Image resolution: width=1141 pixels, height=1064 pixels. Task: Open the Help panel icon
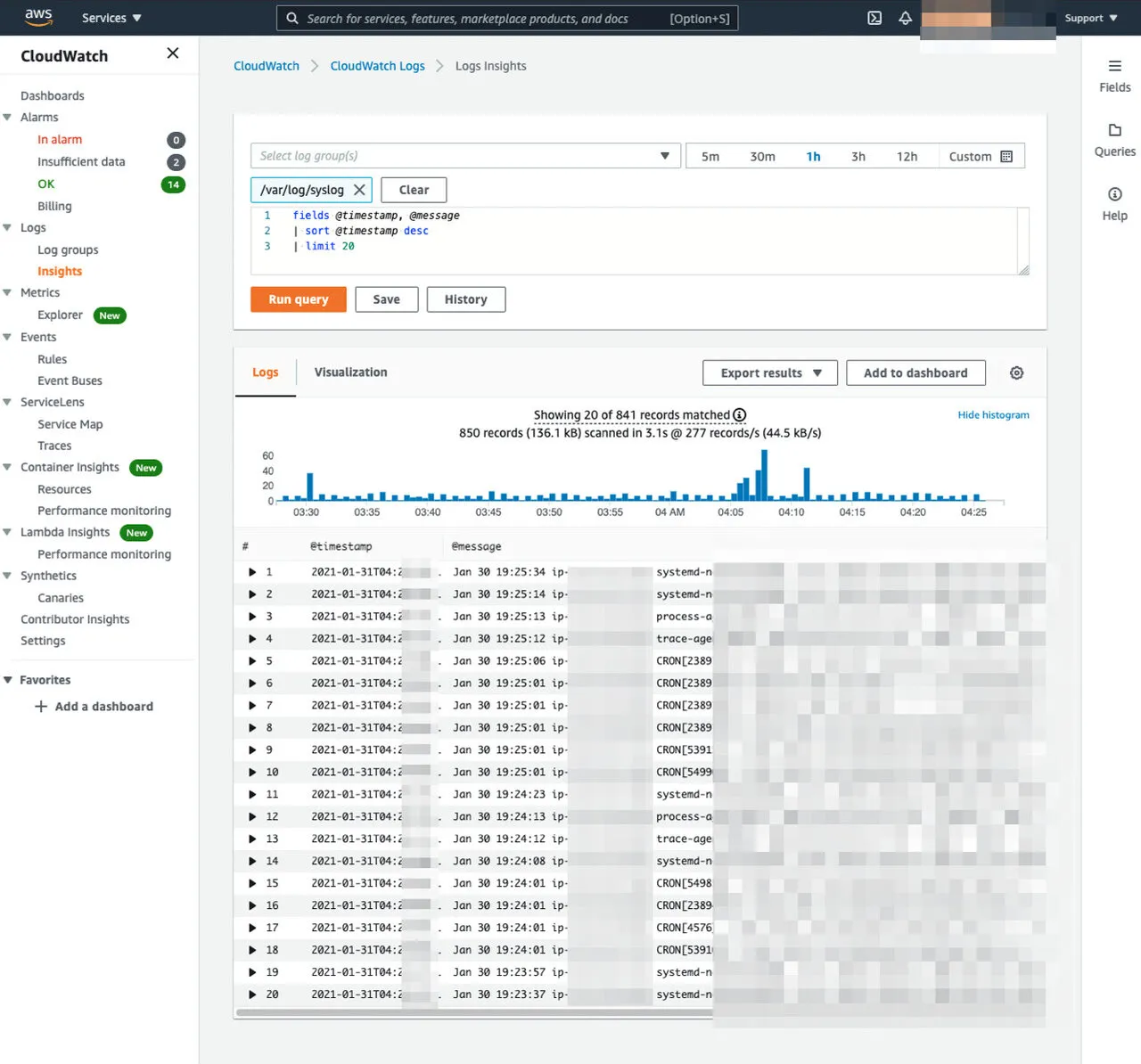coord(1114,195)
